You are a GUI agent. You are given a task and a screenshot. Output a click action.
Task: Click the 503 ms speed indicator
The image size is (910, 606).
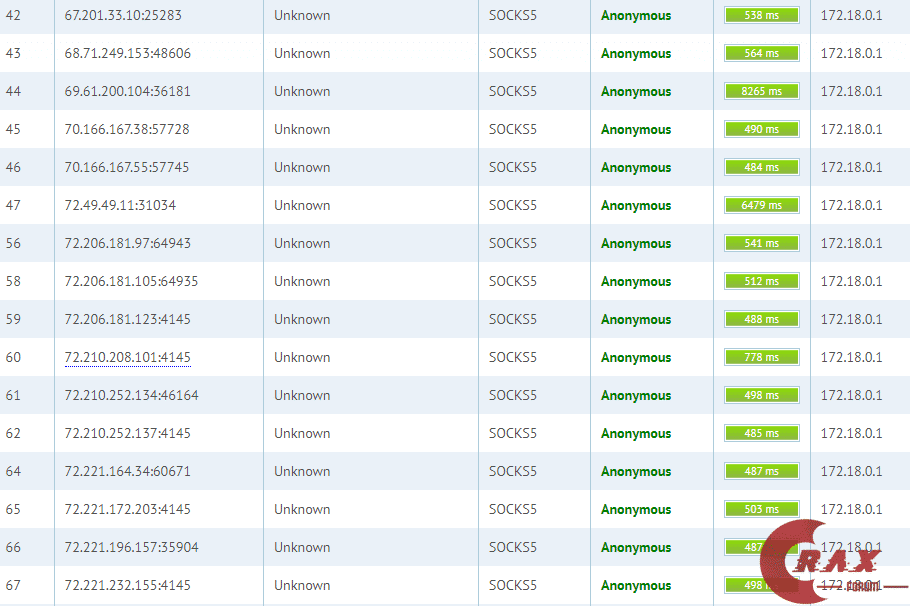point(762,509)
